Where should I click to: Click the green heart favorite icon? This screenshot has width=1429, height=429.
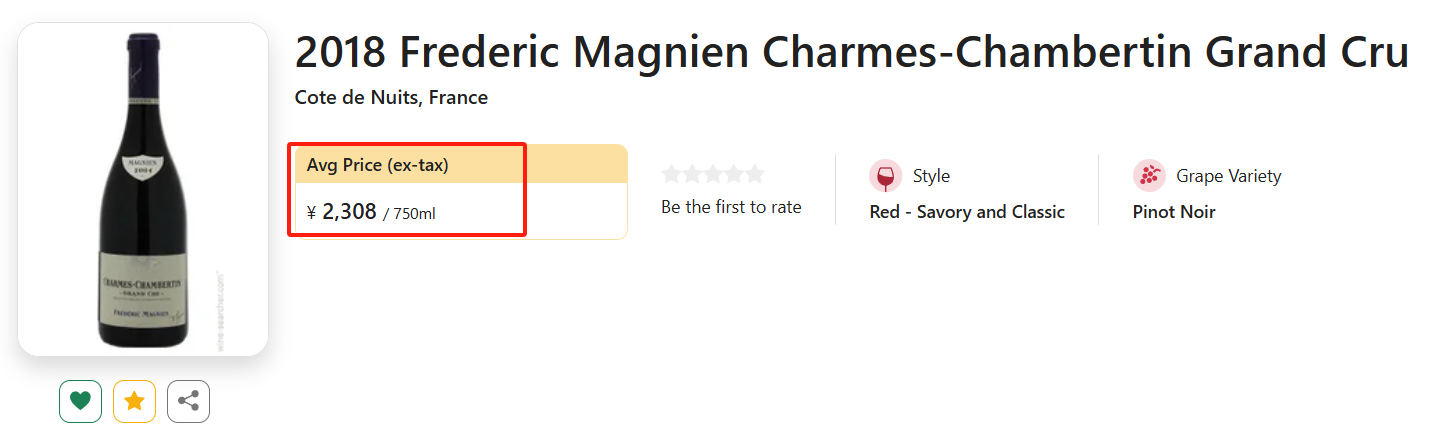click(x=81, y=402)
